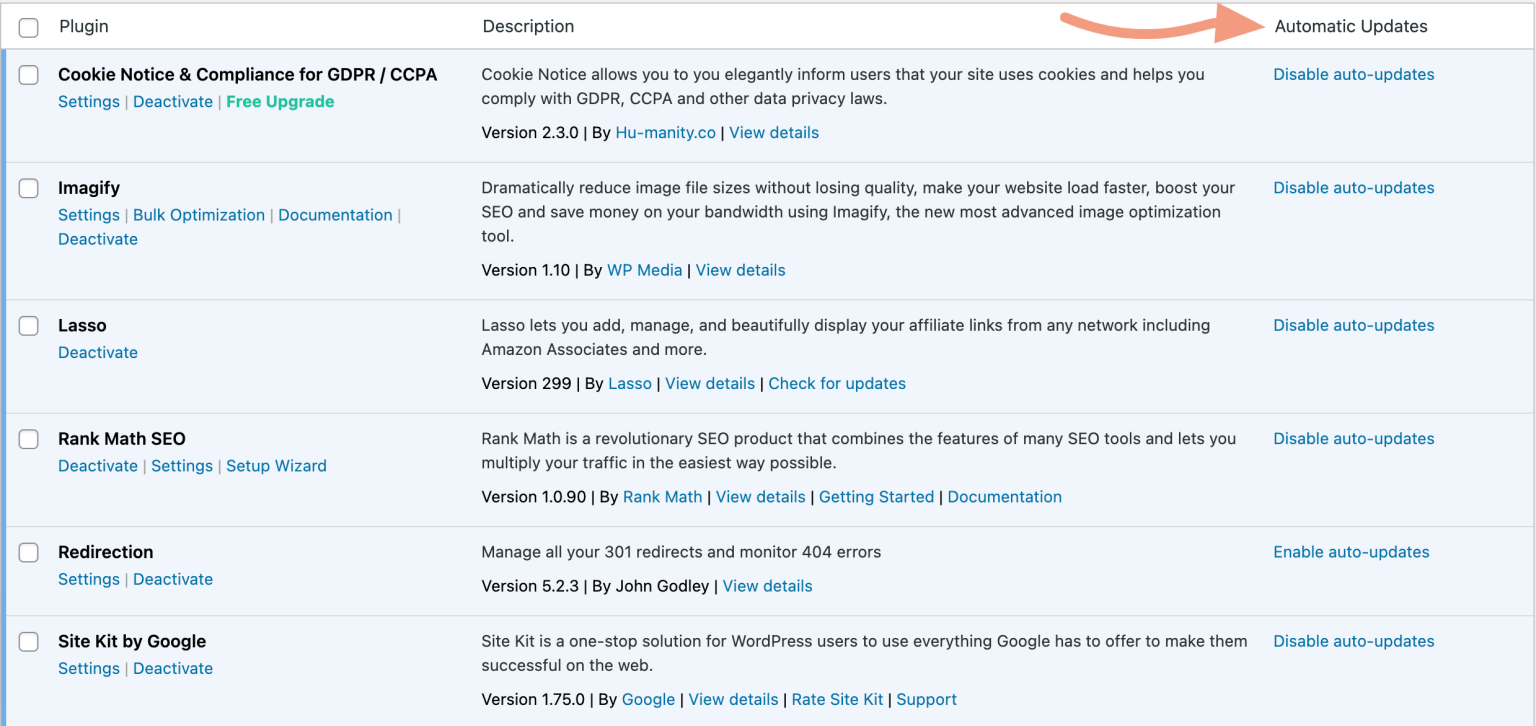
Task: Disable auto-updates for Site Kit by Google
Action: (1353, 641)
